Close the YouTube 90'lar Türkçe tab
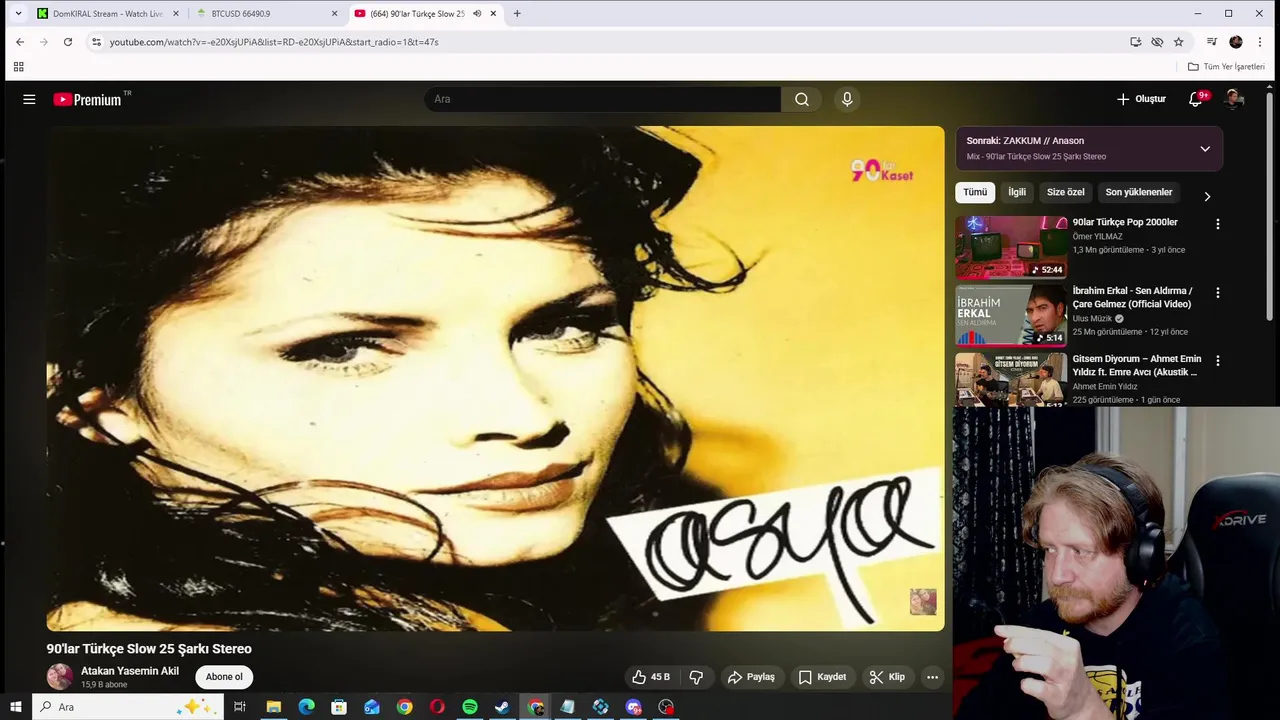Image resolution: width=1280 pixels, height=720 pixels. click(x=493, y=14)
